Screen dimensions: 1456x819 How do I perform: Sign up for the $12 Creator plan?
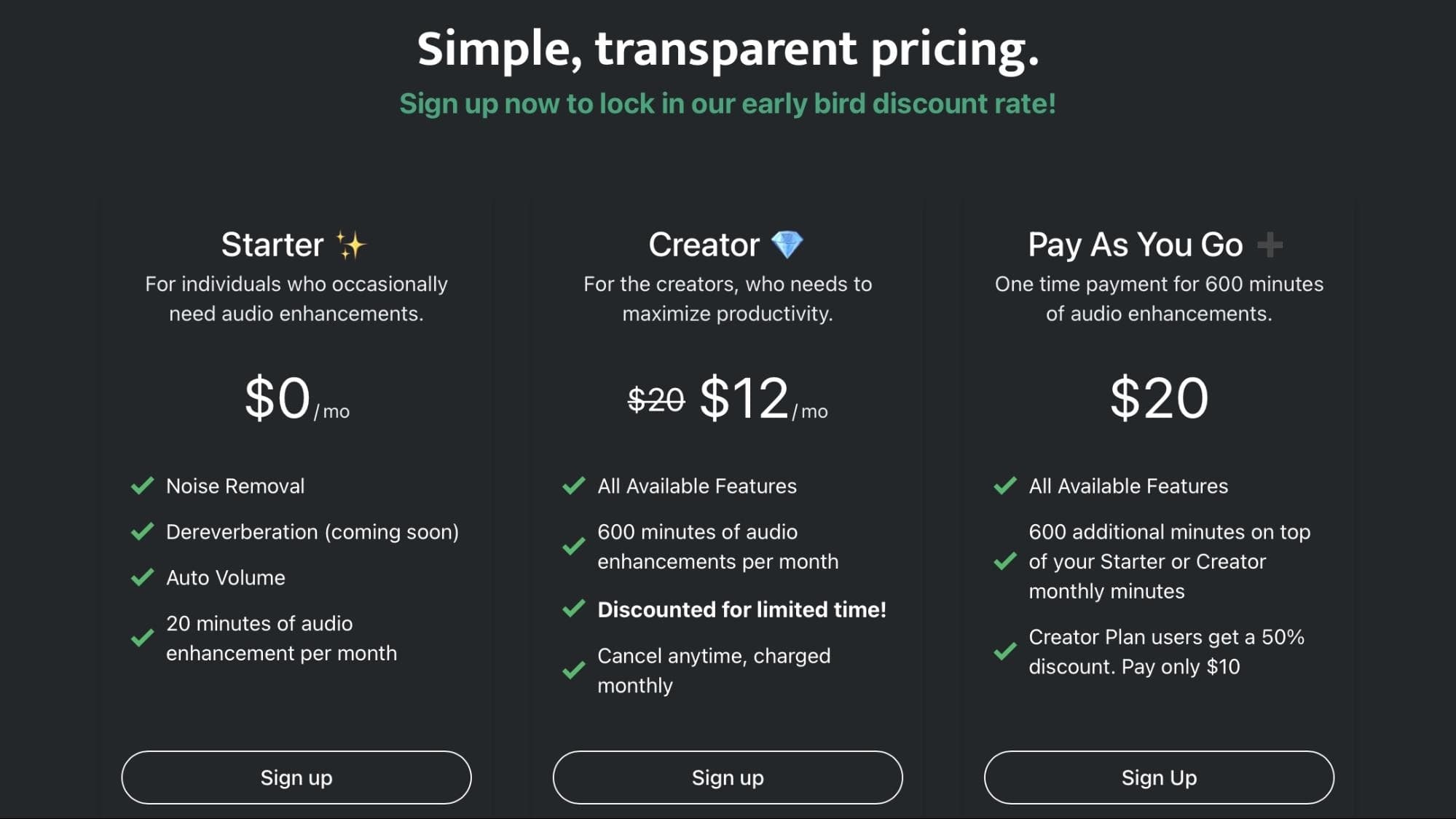tap(728, 778)
